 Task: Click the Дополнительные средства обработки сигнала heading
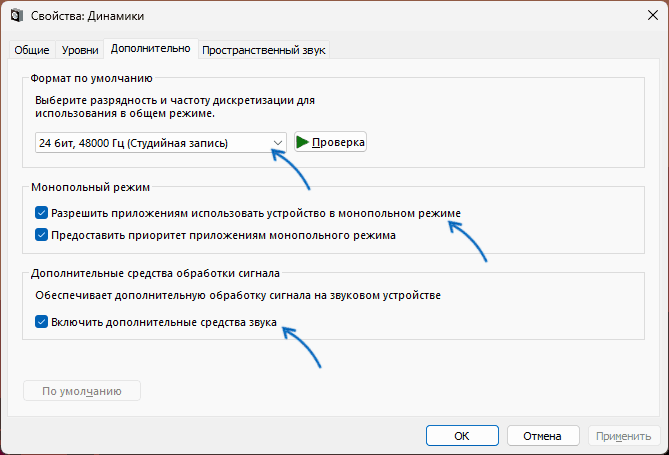(155, 273)
